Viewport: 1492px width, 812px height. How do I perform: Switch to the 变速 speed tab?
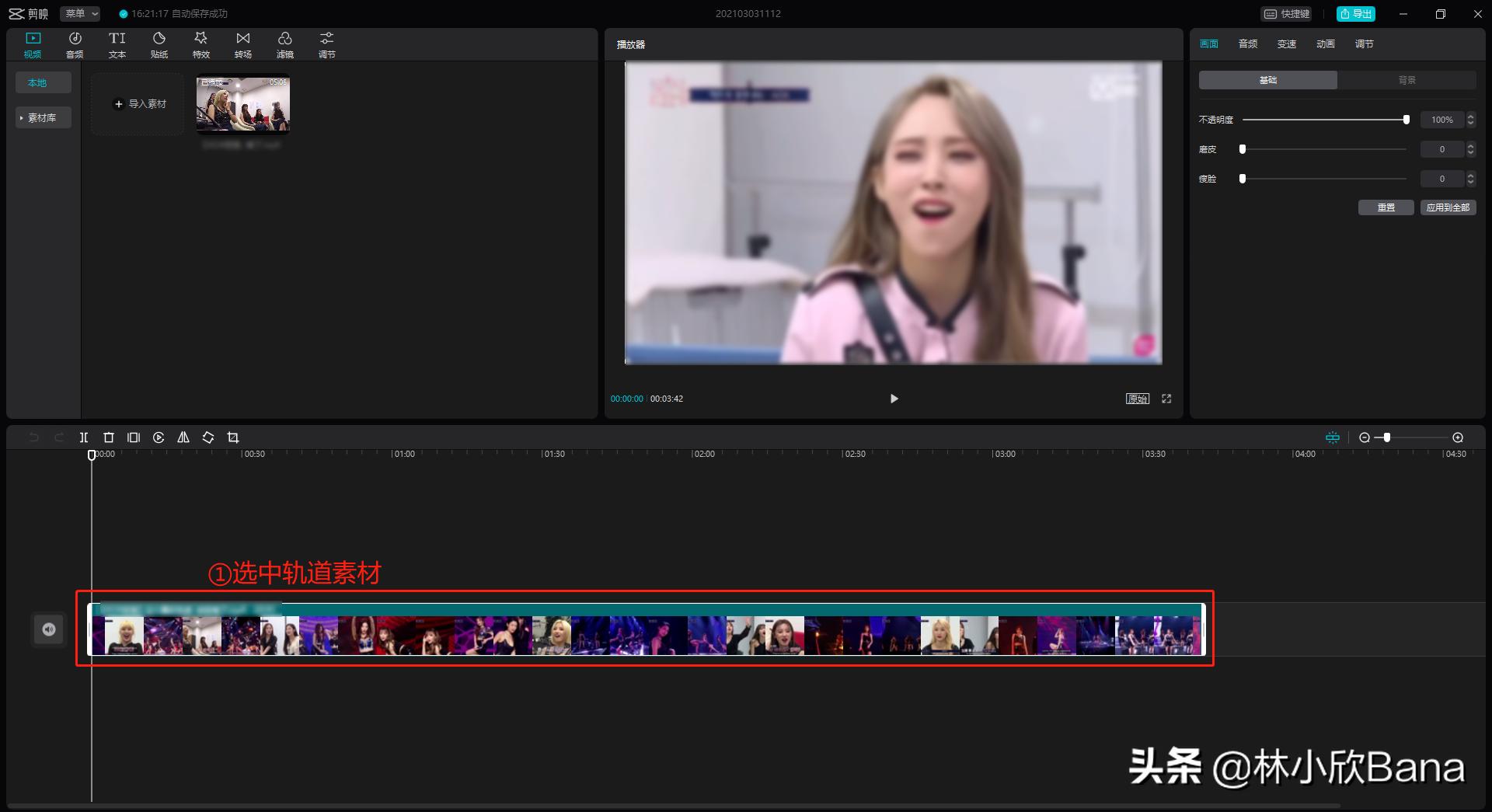[x=1287, y=44]
